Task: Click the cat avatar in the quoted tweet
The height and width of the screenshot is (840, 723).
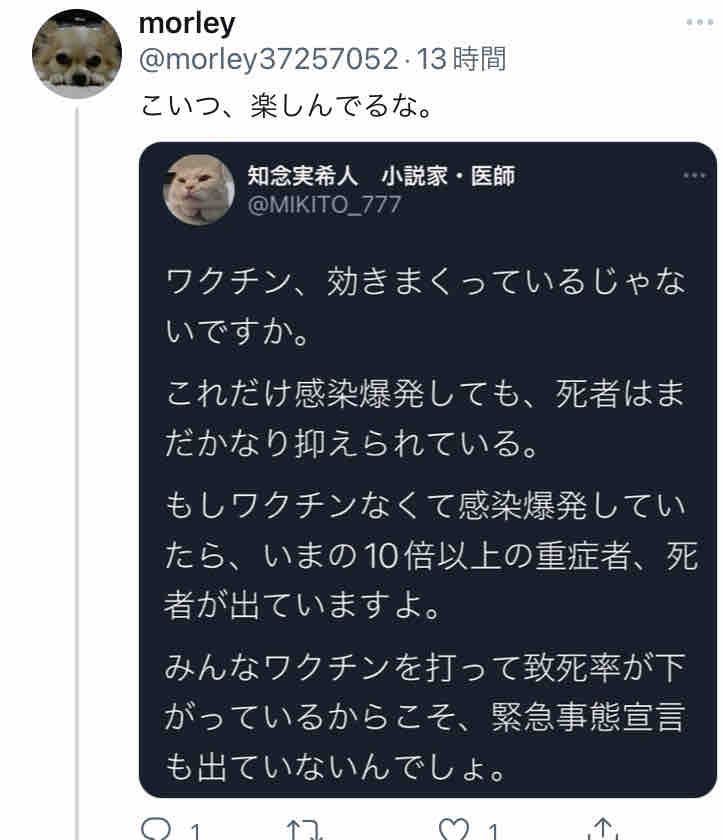Action: tap(199, 189)
